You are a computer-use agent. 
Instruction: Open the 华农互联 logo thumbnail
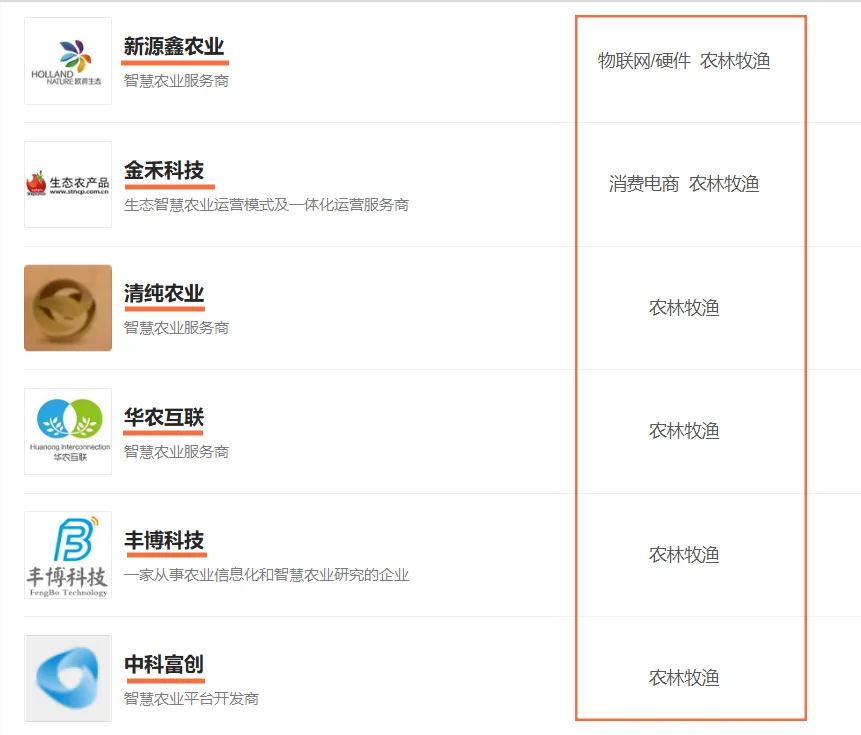(68, 431)
